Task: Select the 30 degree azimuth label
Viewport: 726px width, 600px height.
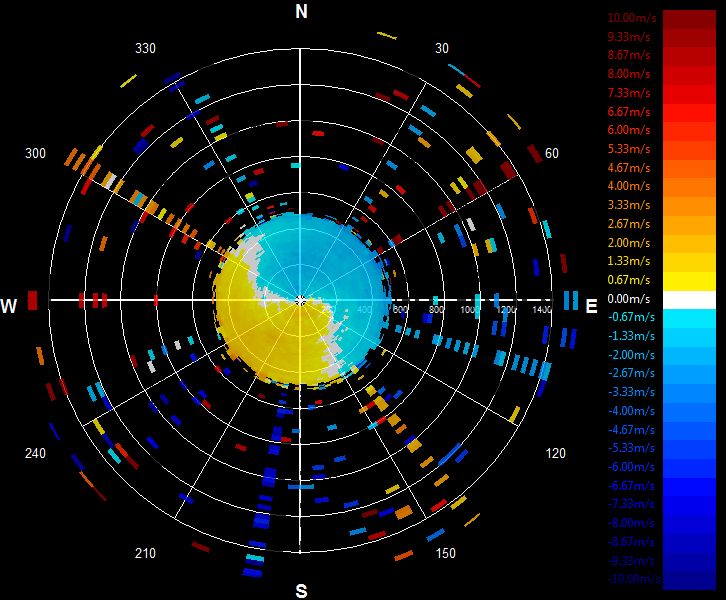Action: (442, 48)
